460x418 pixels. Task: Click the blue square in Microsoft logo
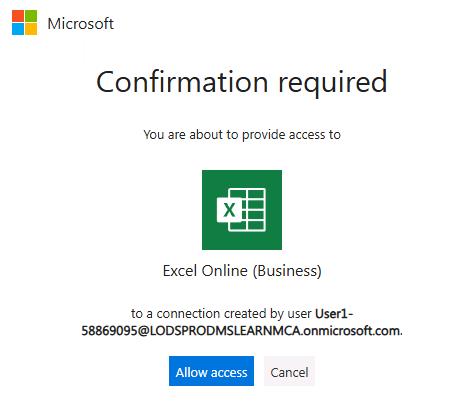click(x=18, y=29)
